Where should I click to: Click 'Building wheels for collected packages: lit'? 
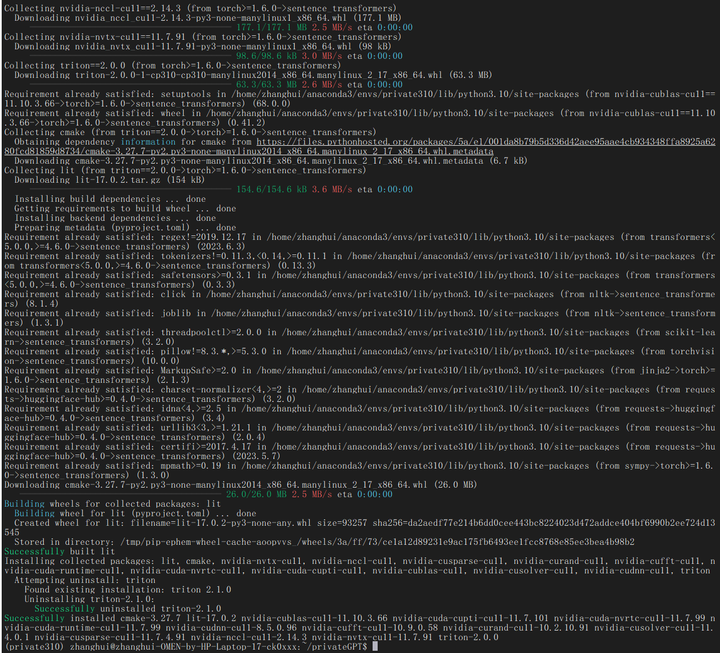click(112, 504)
